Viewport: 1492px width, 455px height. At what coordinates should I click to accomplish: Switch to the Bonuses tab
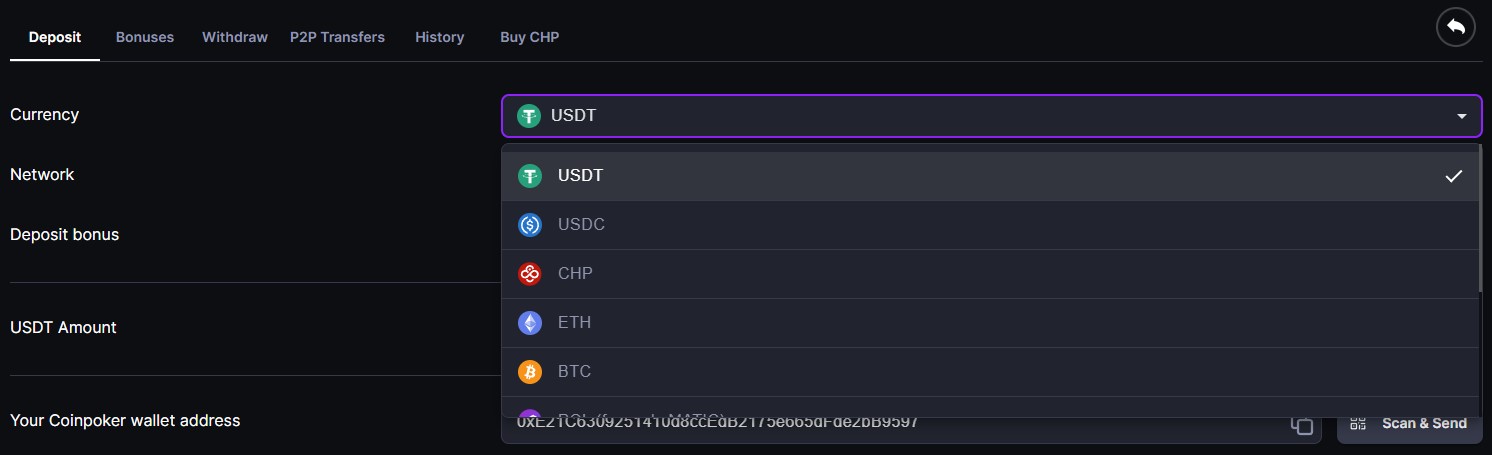pyautogui.click(x=145, y=37)
